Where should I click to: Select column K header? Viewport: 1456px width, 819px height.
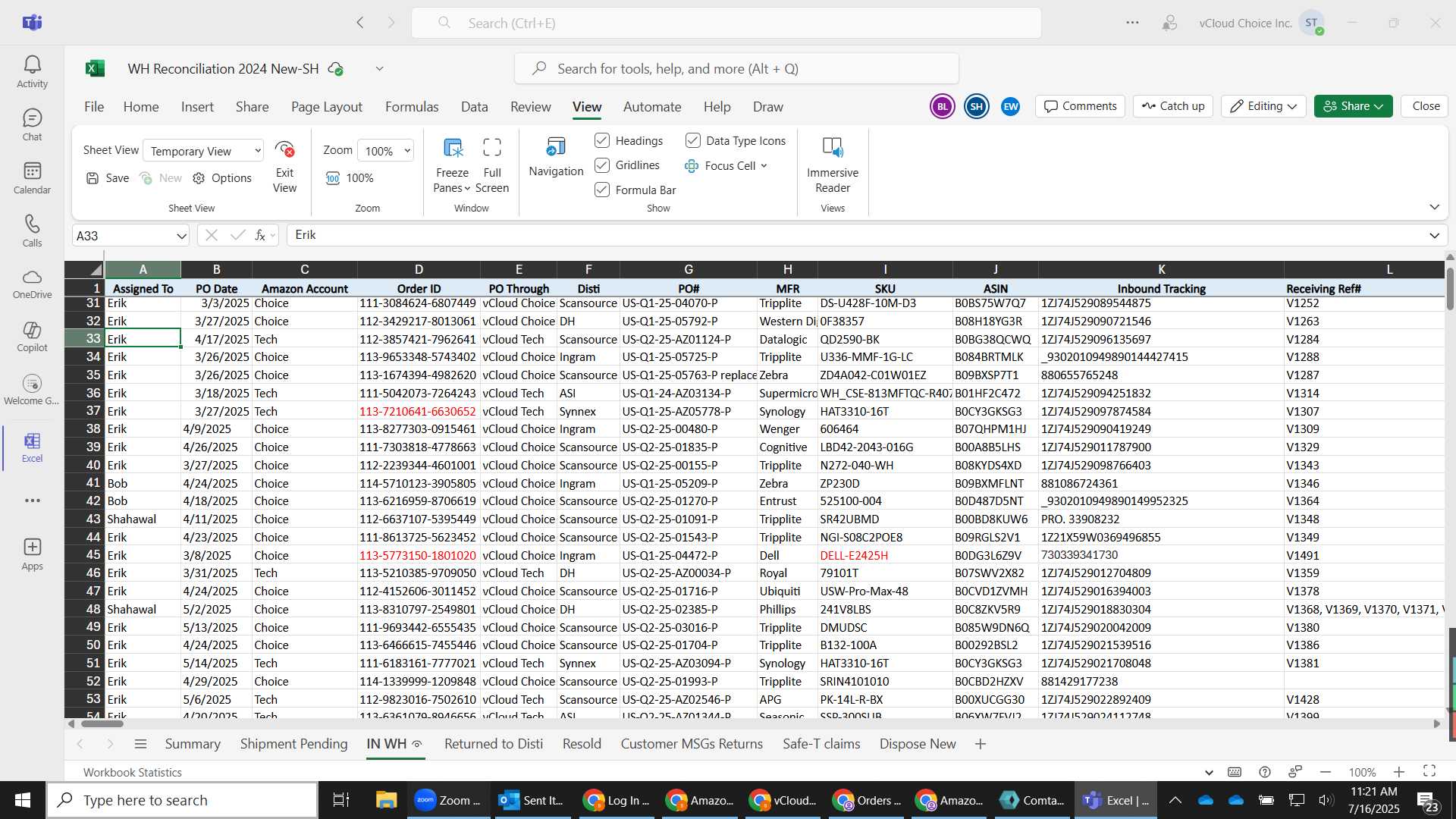tap(1161, 269)
